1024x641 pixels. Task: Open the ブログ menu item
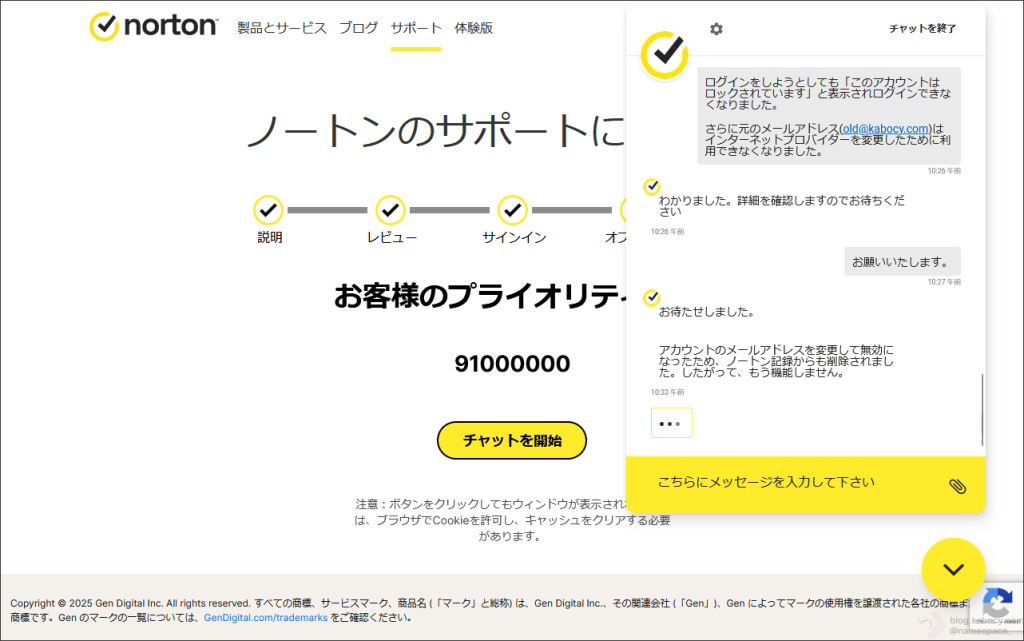[358, 28]
